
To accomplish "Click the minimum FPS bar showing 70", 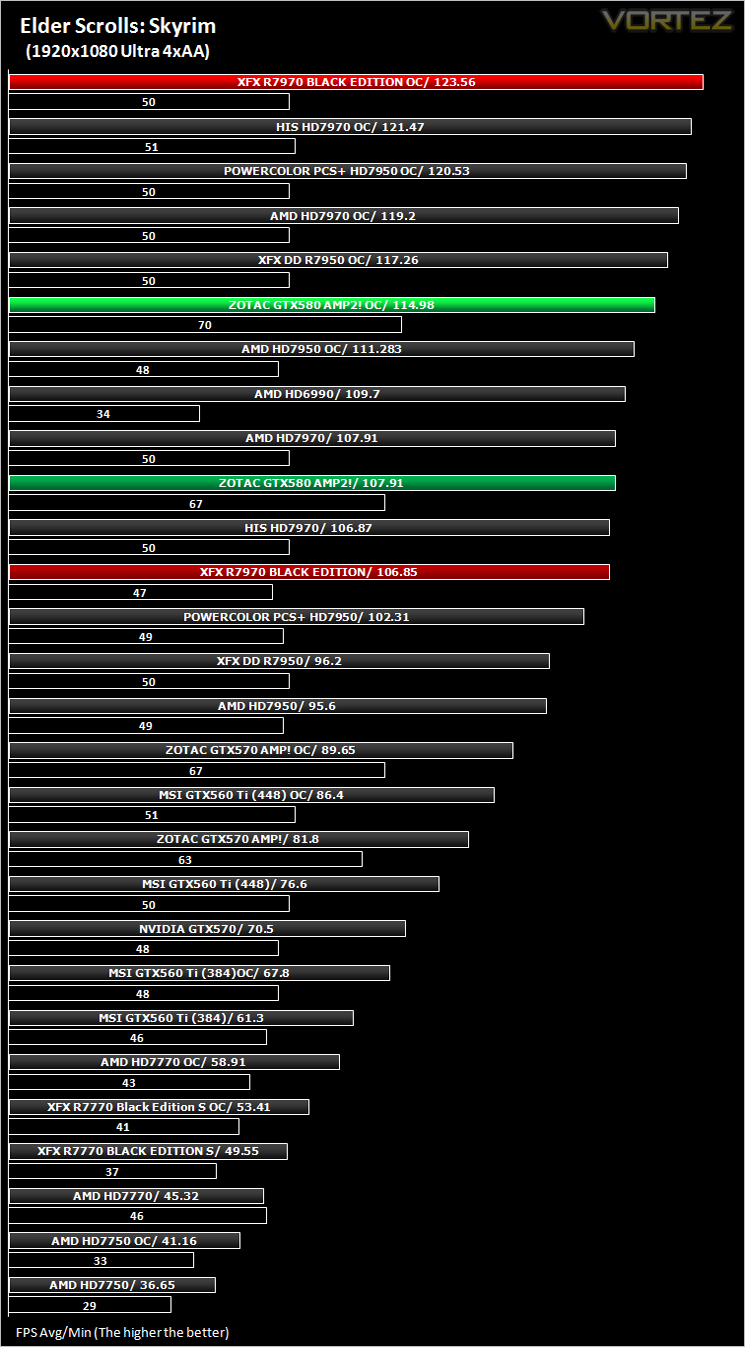I will (x=205, y=325).
